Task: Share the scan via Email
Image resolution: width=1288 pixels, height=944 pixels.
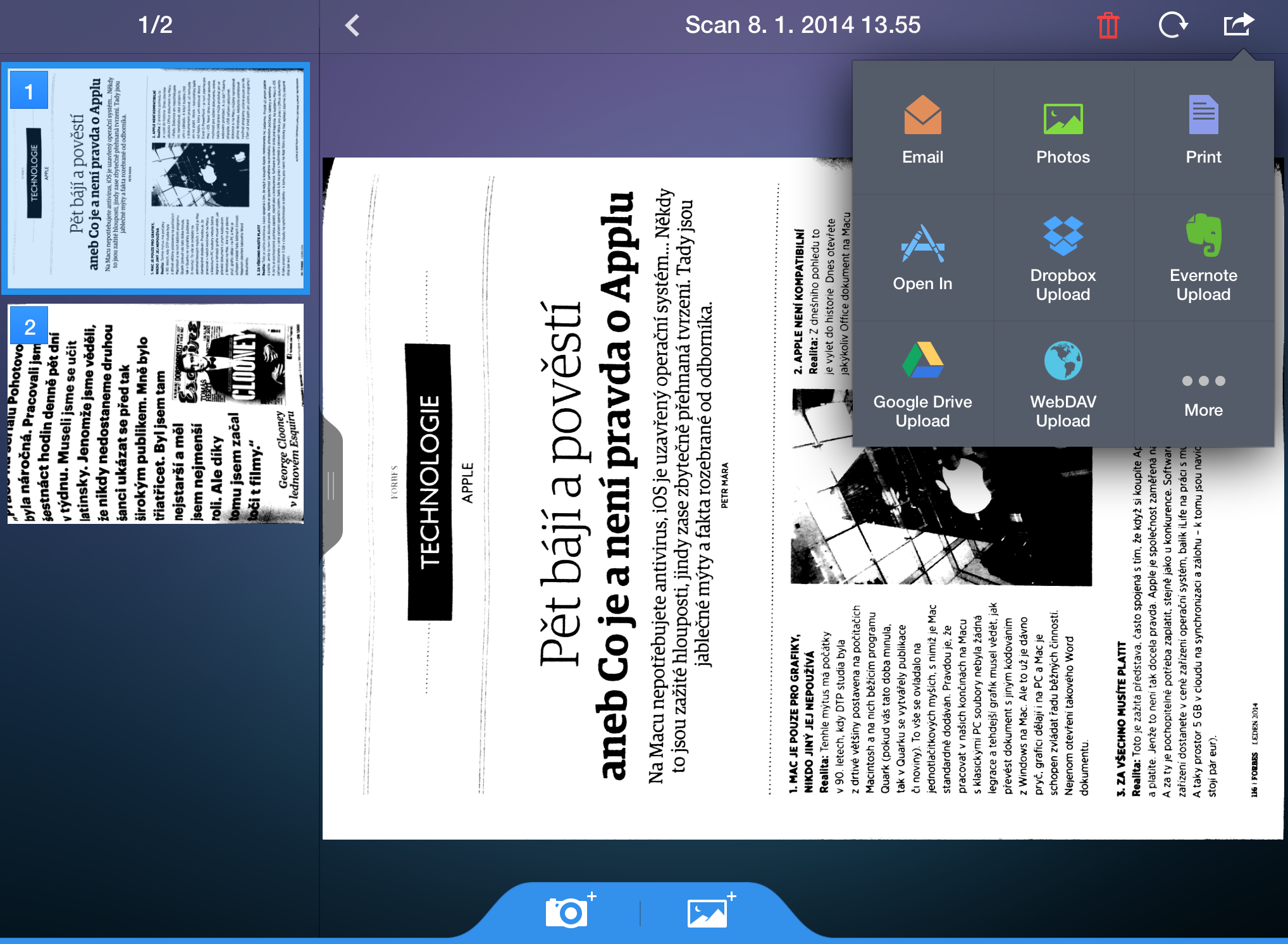Action: 923,130
